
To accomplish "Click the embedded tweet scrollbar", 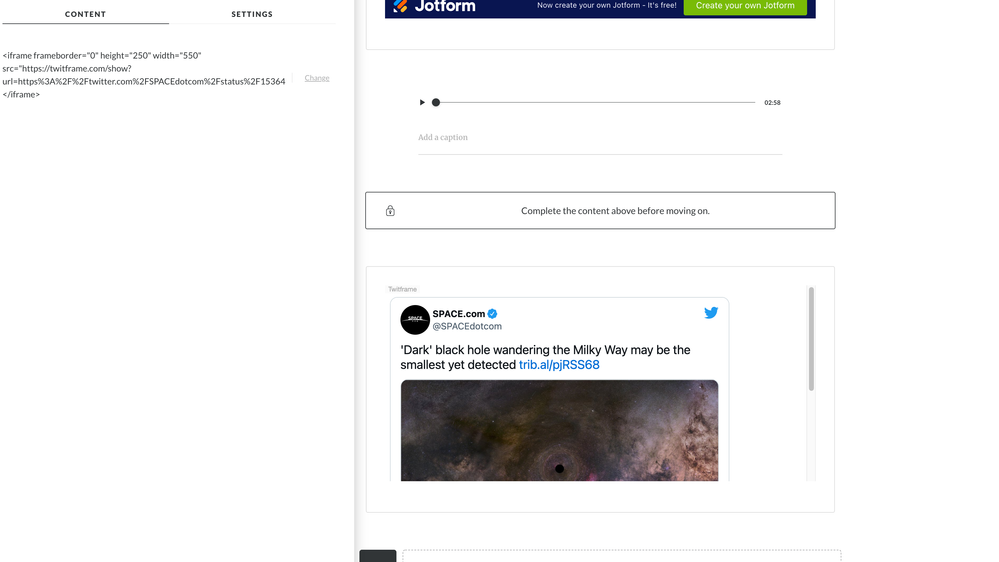I will [x=811, y=339].
